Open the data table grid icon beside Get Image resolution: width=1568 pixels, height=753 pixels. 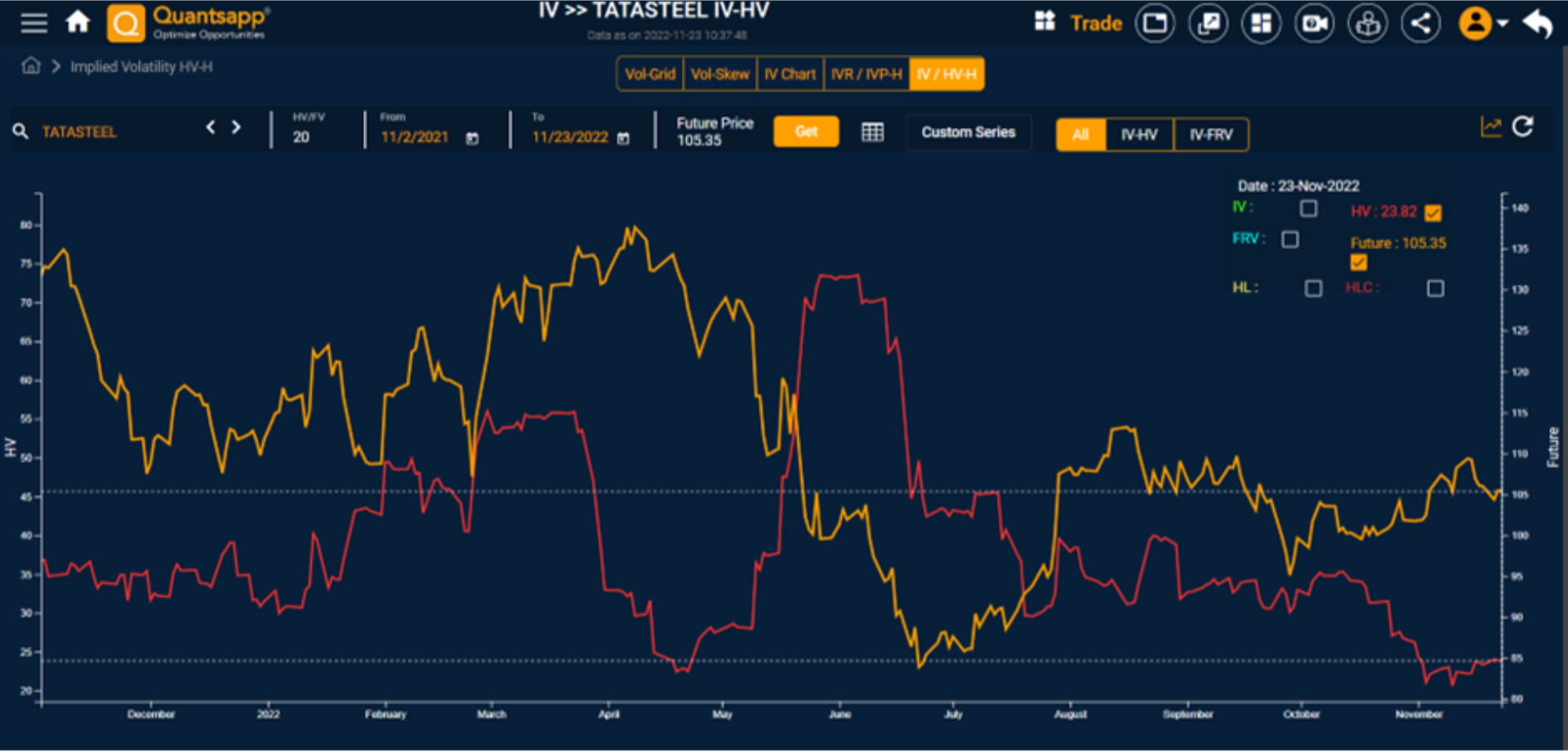coord(871,131)
